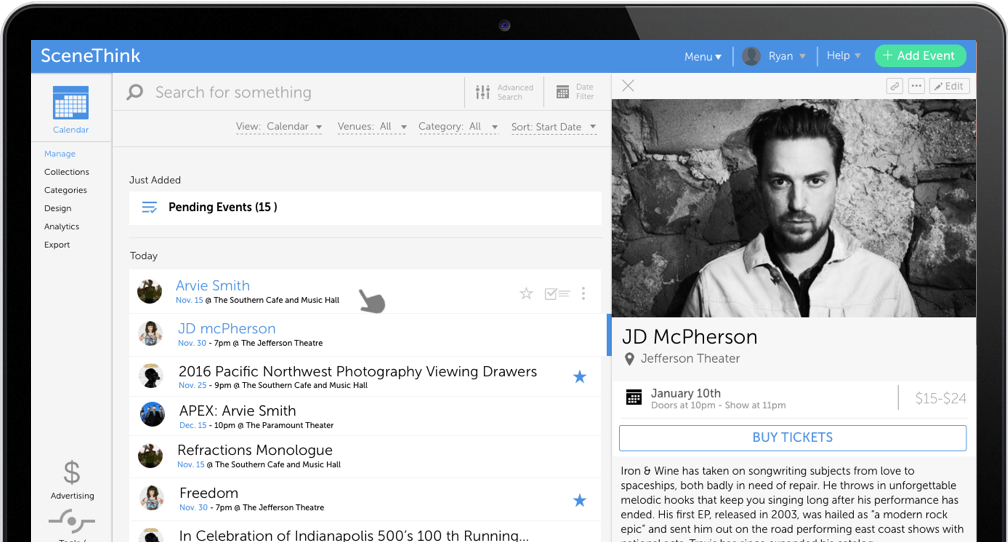
Task: Toggle the star on Freedom event
Action: click(x=579, y=500)
